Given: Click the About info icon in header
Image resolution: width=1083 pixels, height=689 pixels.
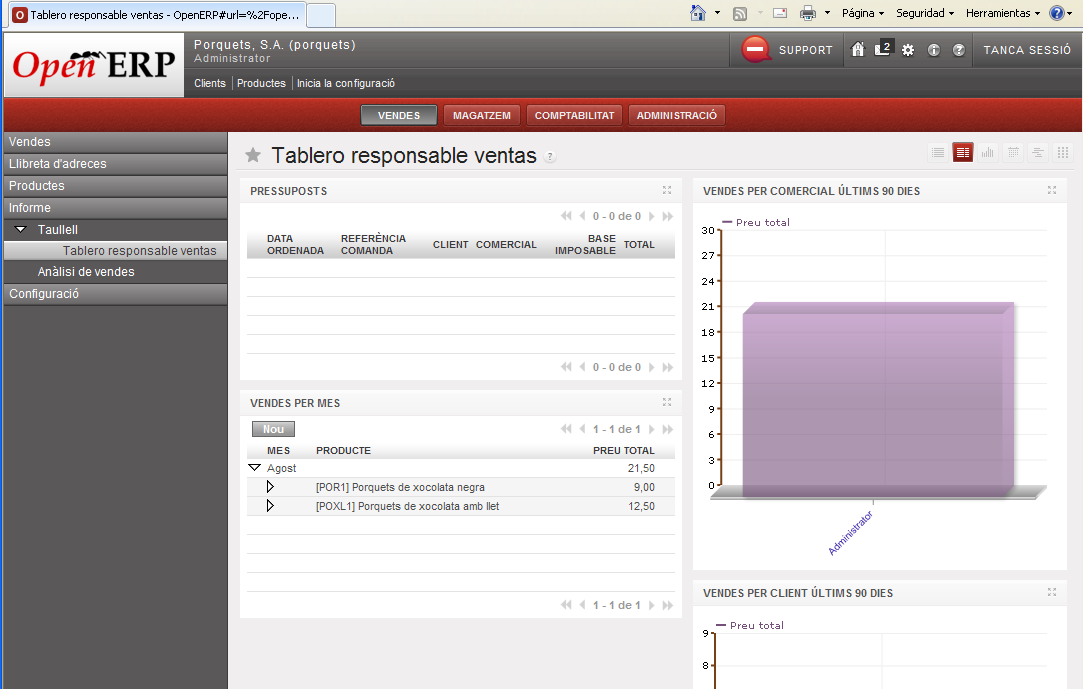Looking at the screenshot, I should coord(934,50).
